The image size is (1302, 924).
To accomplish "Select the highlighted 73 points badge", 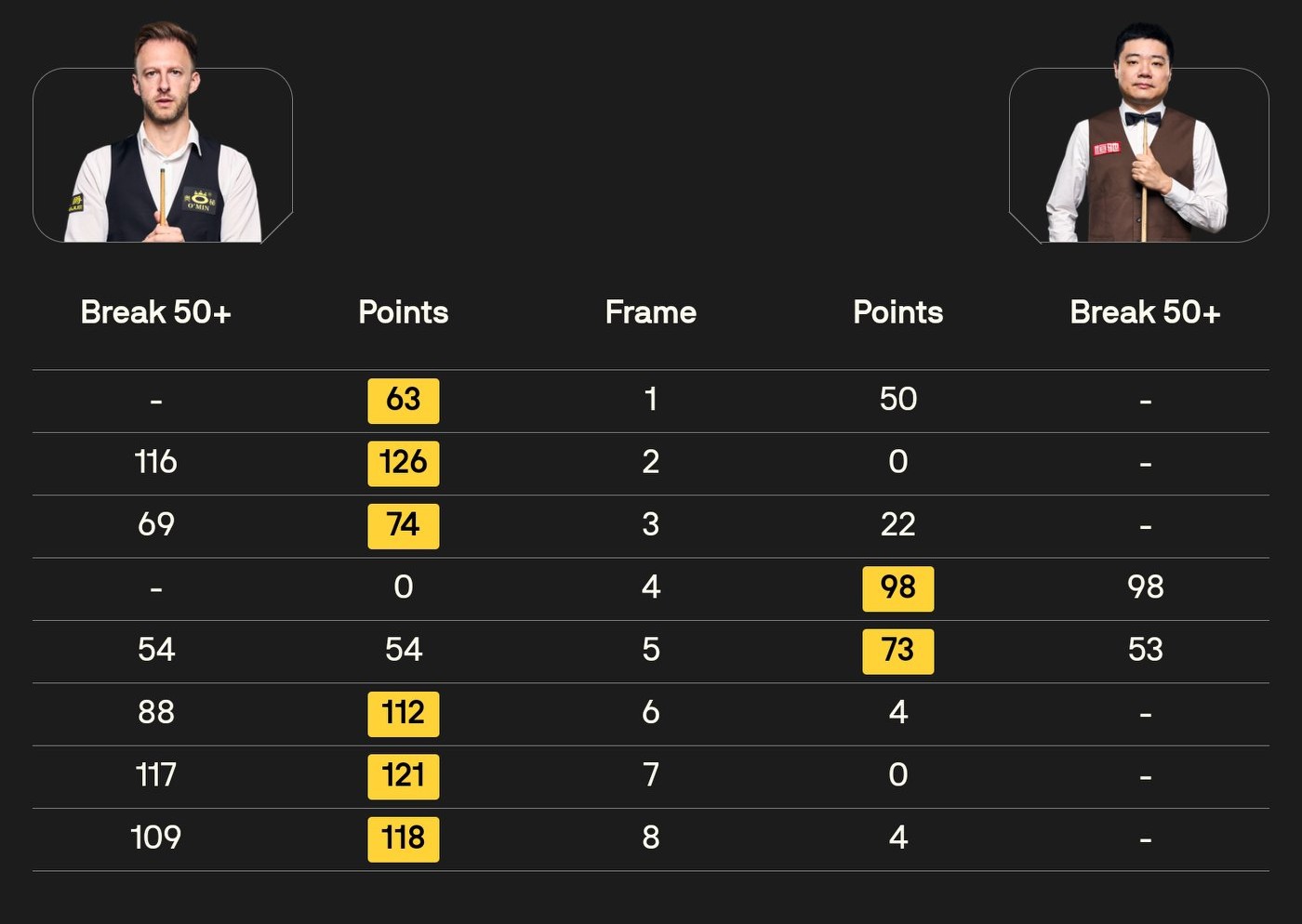I will [x=897, y=651].
